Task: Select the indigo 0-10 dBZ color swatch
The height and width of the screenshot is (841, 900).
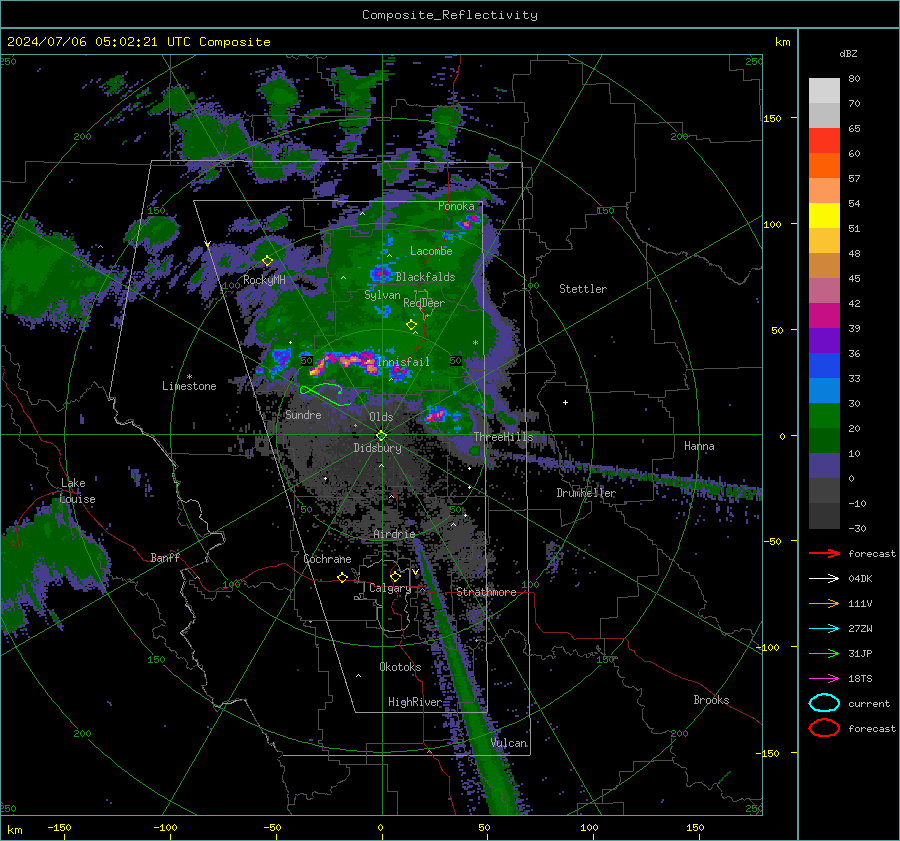Action: click(x=824, y=466)
